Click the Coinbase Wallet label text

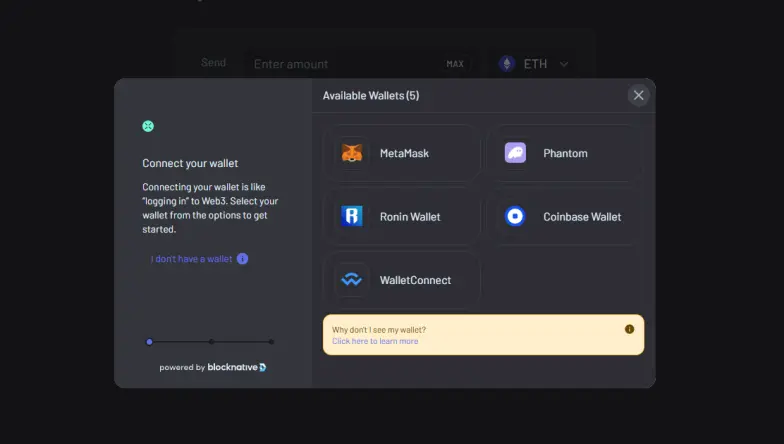coord(582,216)
